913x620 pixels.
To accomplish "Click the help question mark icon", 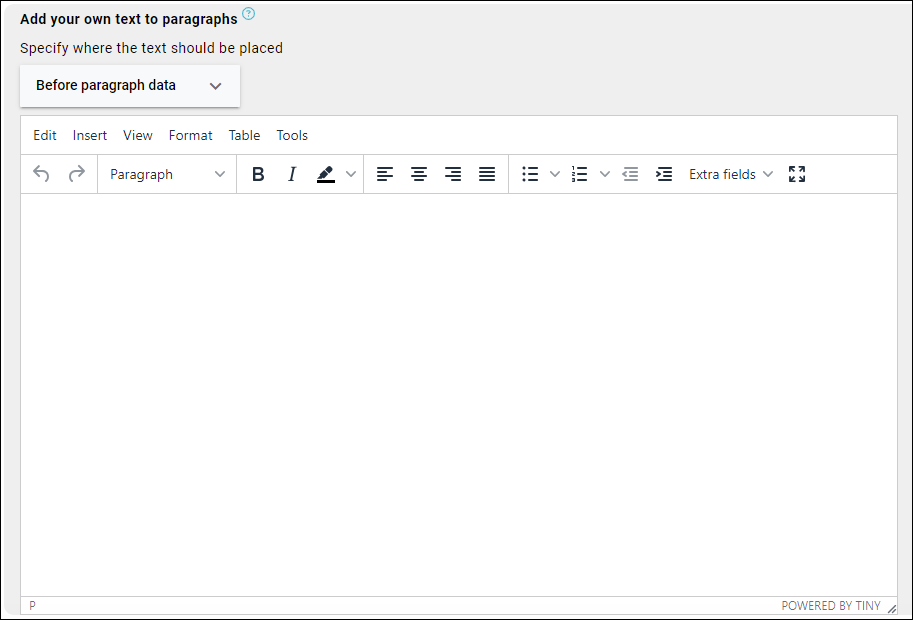I will click(249, 14).
